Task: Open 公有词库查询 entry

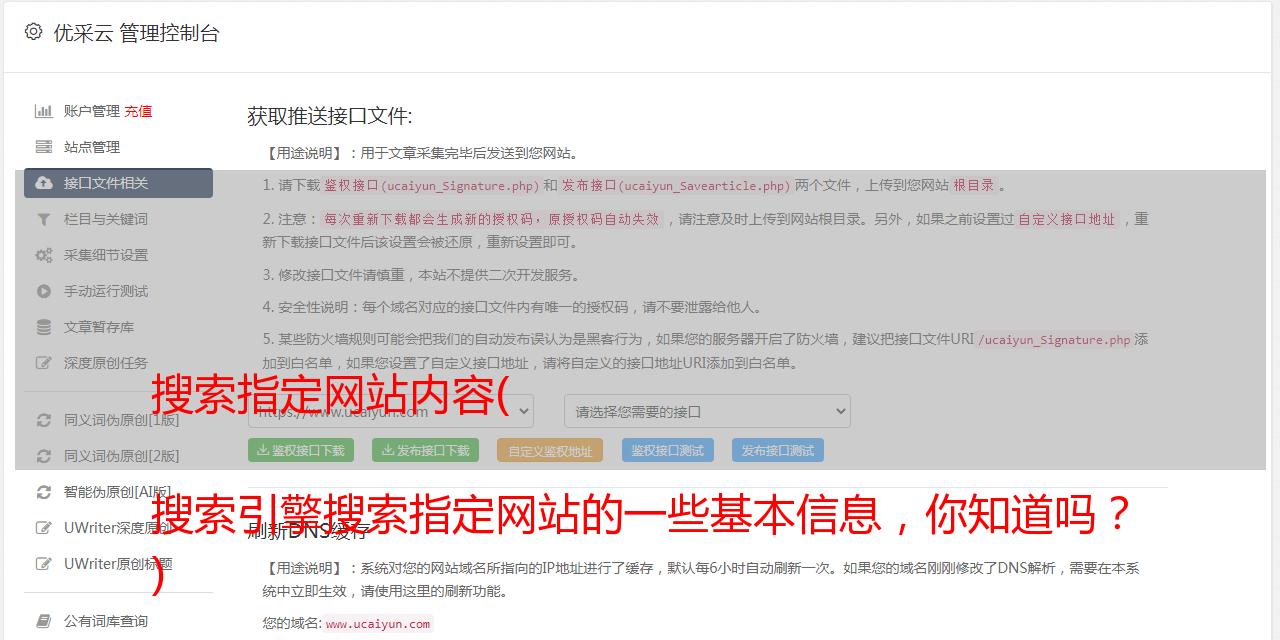Action: pyautogui.click(x=106, y=621)
